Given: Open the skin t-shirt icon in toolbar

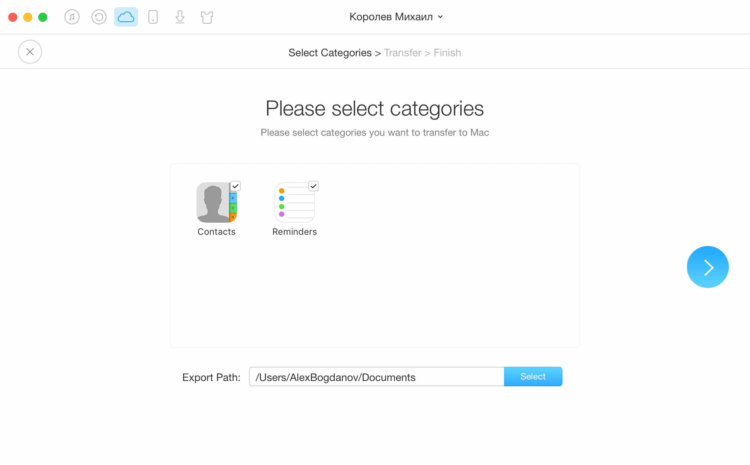Looking at the screenshot, I should click(207, 17).
